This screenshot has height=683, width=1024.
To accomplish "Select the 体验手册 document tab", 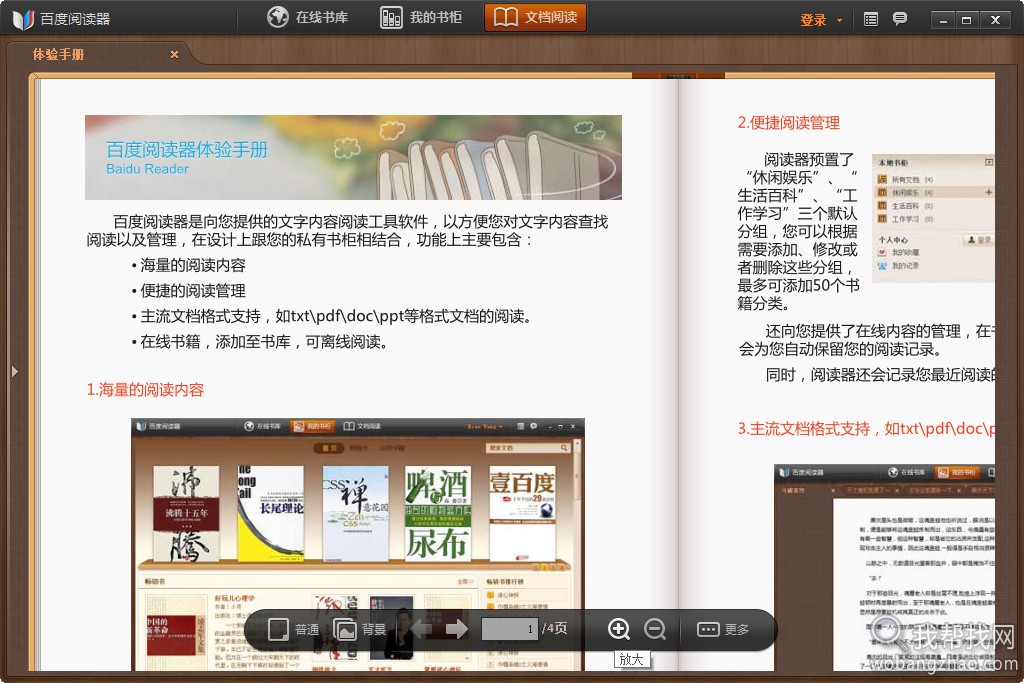I will [59, 54].
